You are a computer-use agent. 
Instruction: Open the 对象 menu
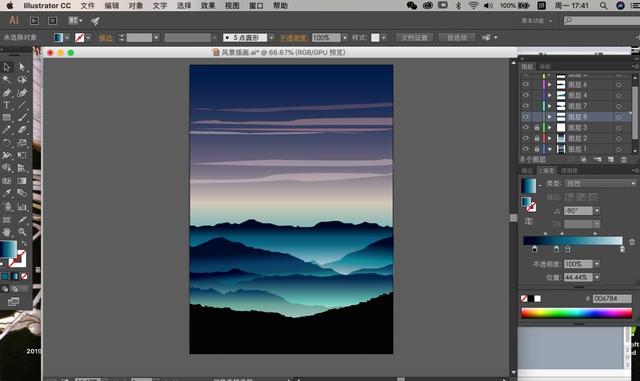136,6
